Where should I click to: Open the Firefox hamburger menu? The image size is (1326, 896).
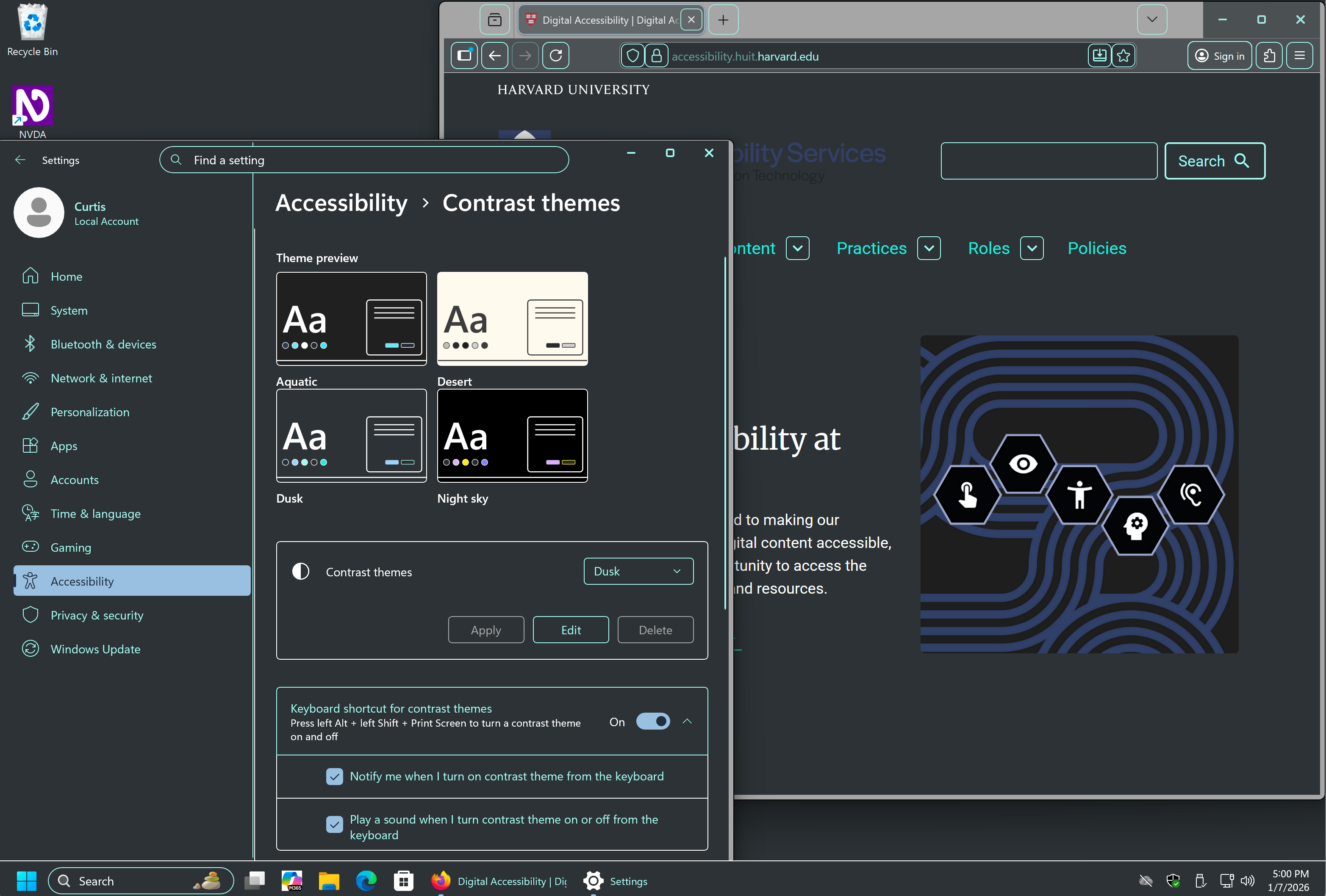(x=1300, y=55)
